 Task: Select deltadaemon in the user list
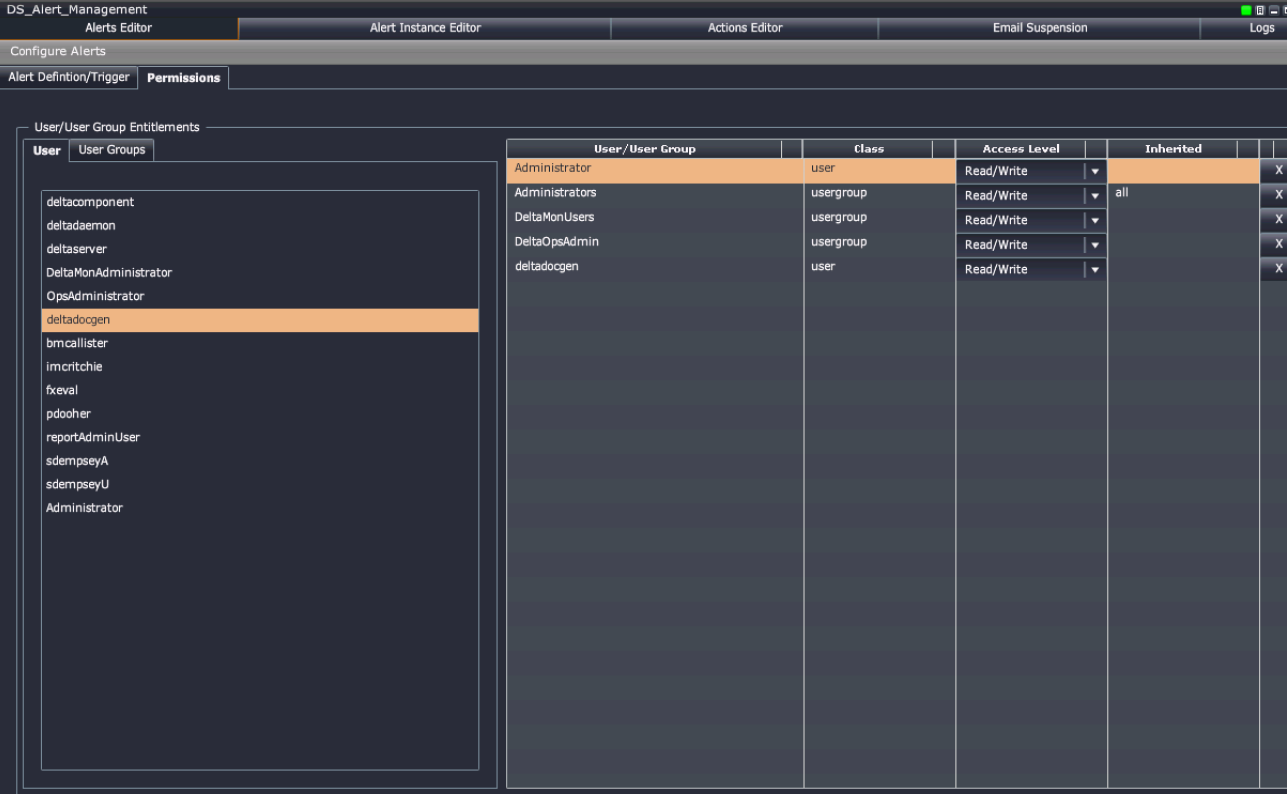[x=260, y=226]
